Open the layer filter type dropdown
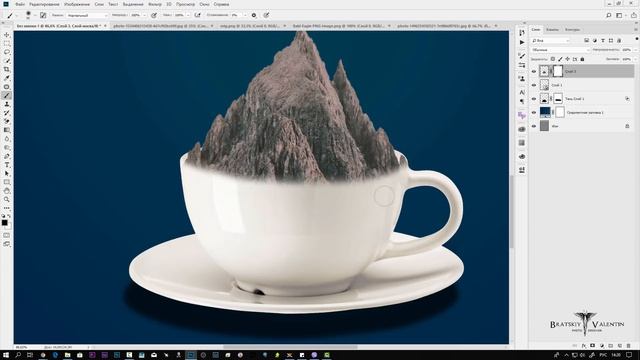The image size is (640, 360). click(x=550, y=40)
